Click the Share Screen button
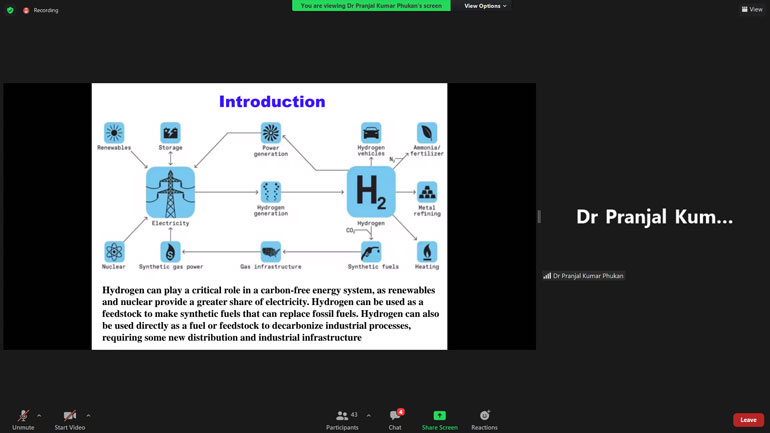This screenshot has height=433, width=770. (x=439, y=418)
